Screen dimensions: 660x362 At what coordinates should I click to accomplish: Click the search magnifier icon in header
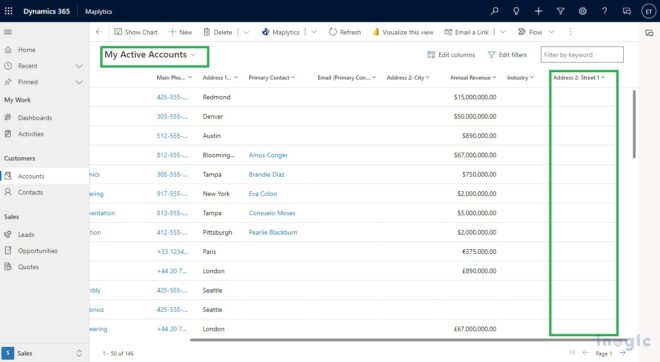[x=495, y=11]
